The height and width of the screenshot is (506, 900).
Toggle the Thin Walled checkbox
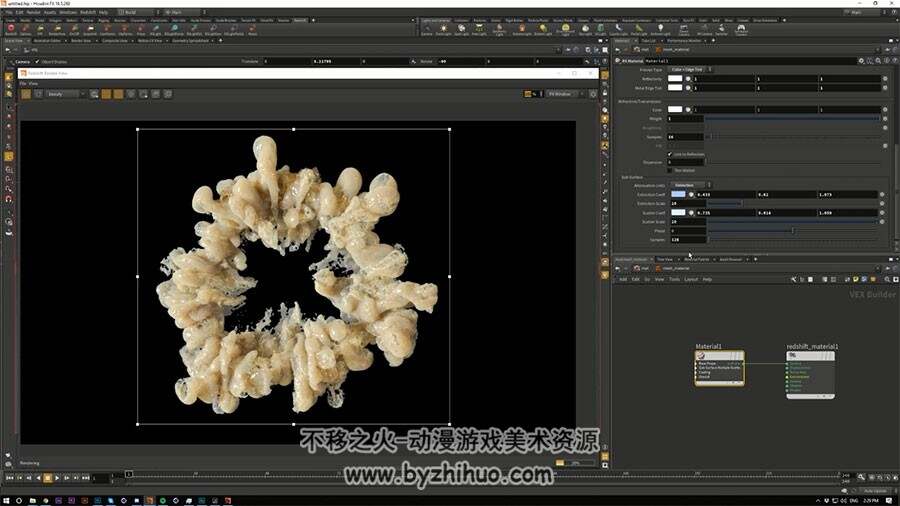coord(670,170)
